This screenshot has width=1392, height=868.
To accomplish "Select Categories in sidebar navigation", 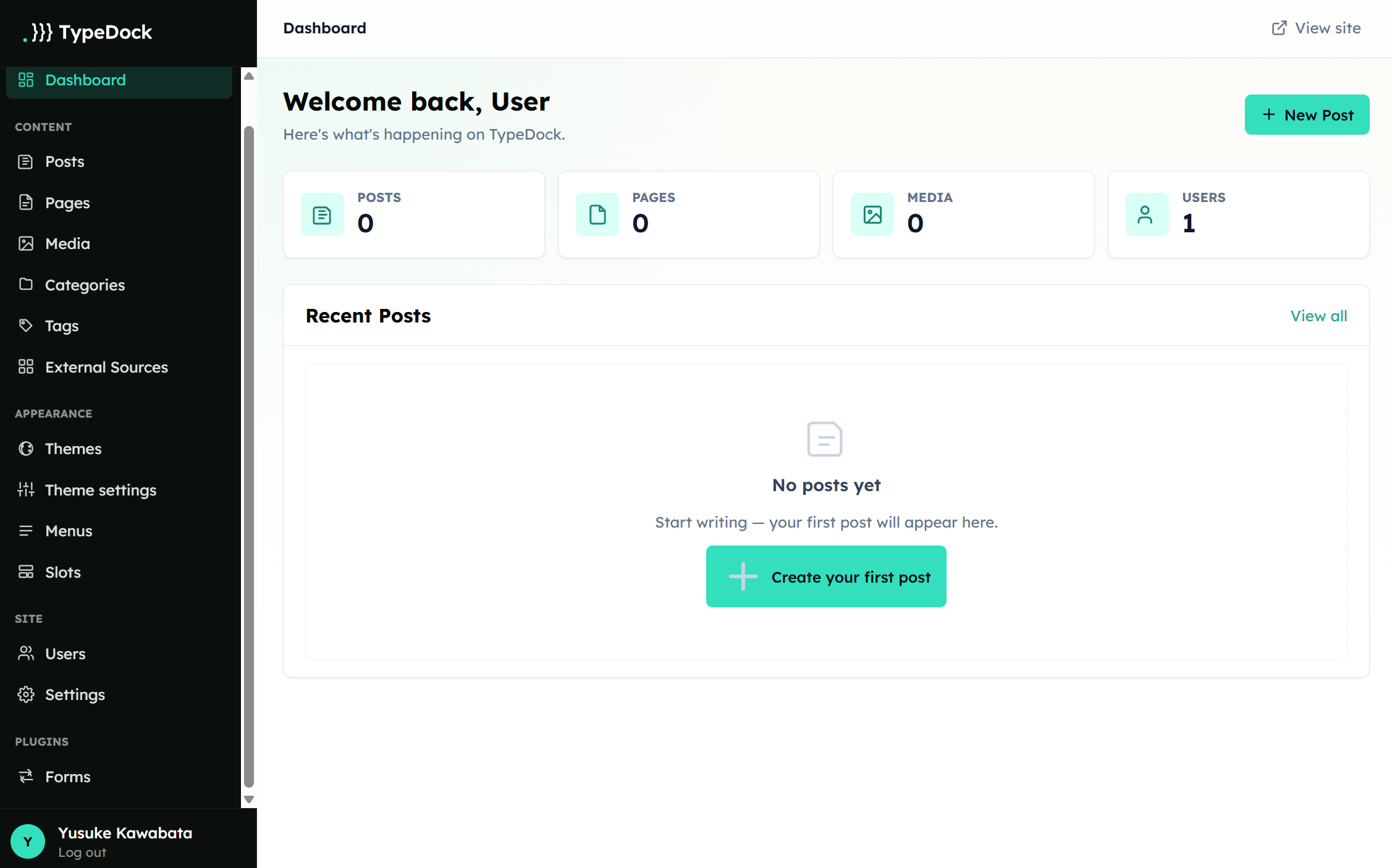I will tap(119, 285).
